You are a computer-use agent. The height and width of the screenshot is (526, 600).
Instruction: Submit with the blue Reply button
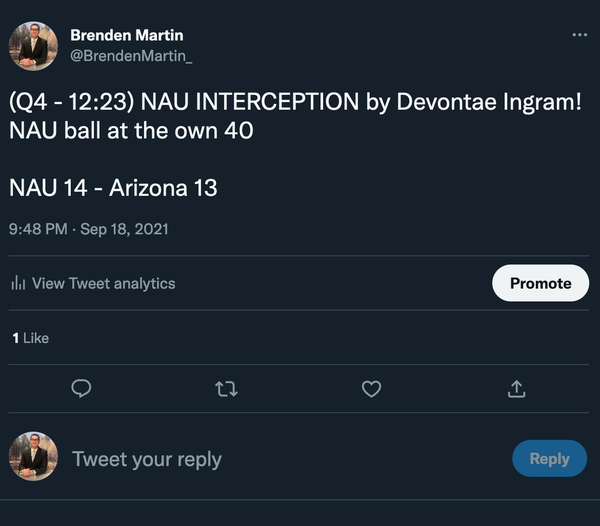click(x=549, y=458)
